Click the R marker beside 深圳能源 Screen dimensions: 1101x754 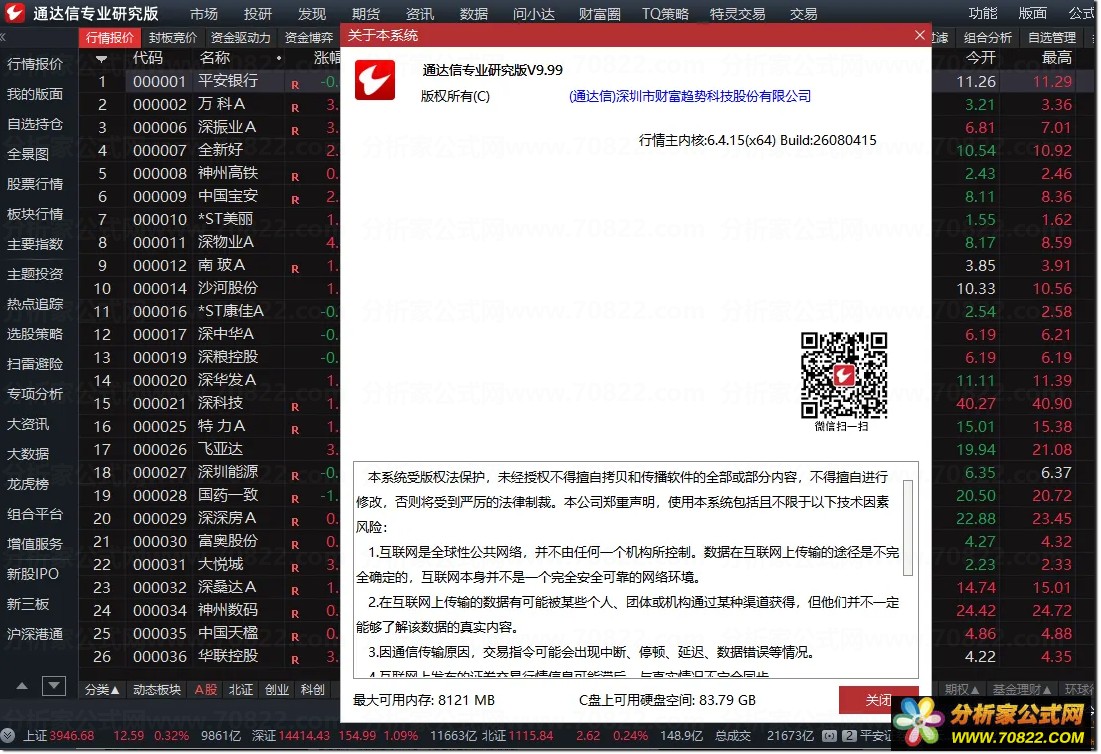(x=295, y=476)
